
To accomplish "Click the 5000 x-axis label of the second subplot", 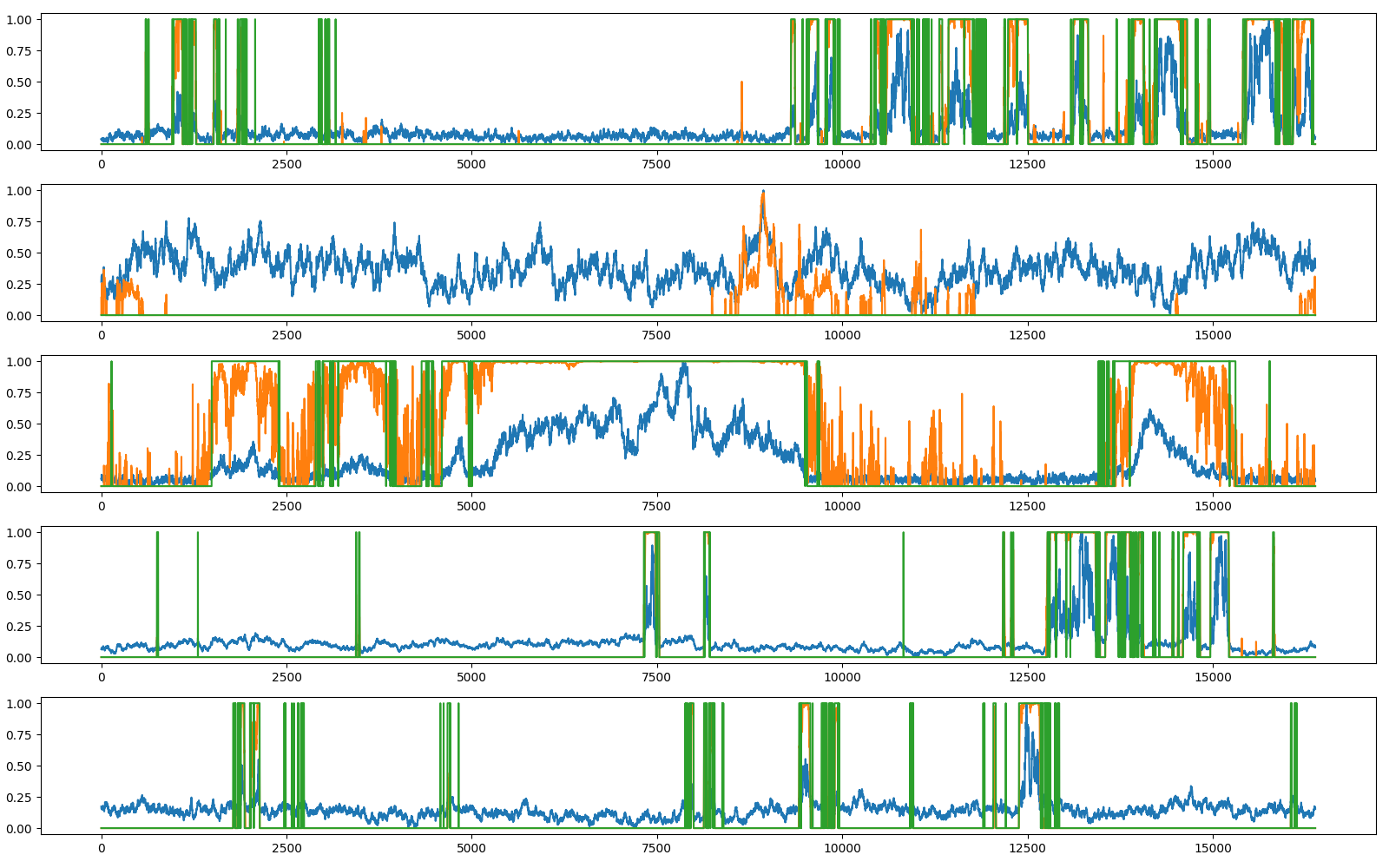I will coord(471,335).
